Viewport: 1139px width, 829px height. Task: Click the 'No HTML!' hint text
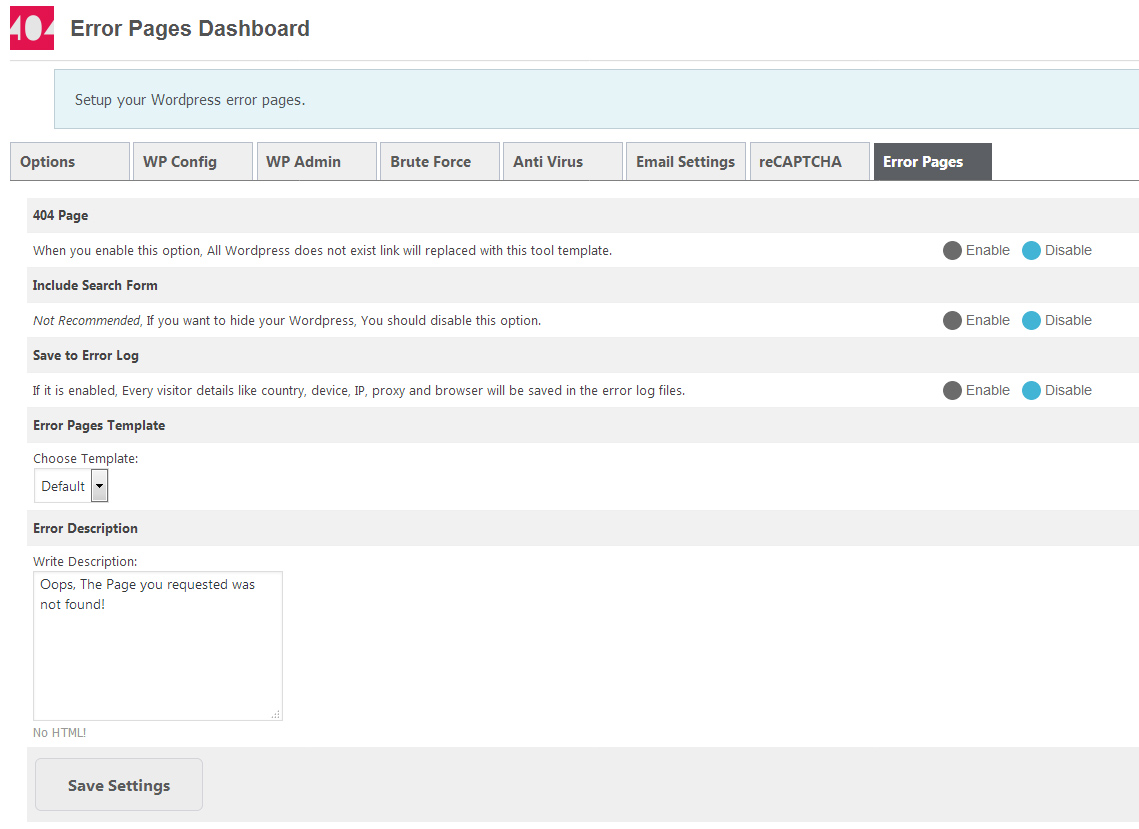coord(60,732)
